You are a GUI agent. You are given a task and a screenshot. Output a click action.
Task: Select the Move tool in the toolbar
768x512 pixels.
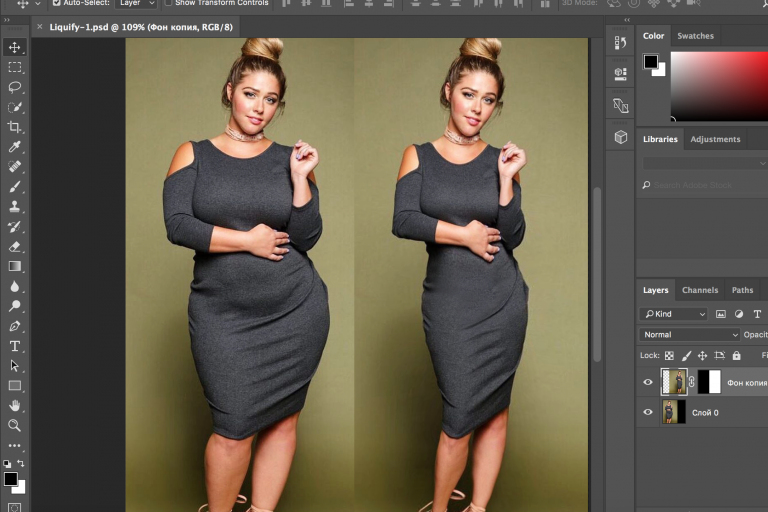14,47
